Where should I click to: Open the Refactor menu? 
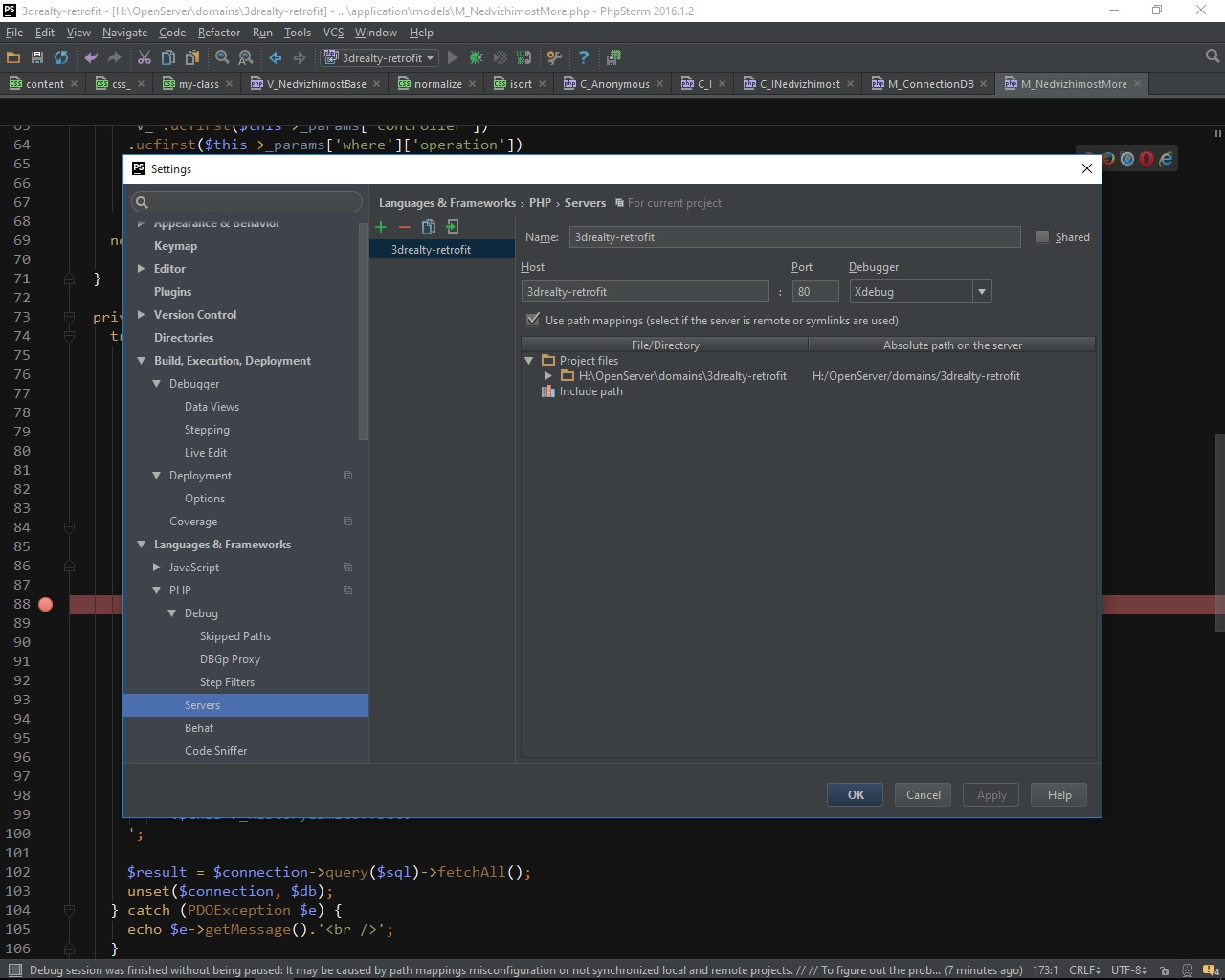(219, 32)
